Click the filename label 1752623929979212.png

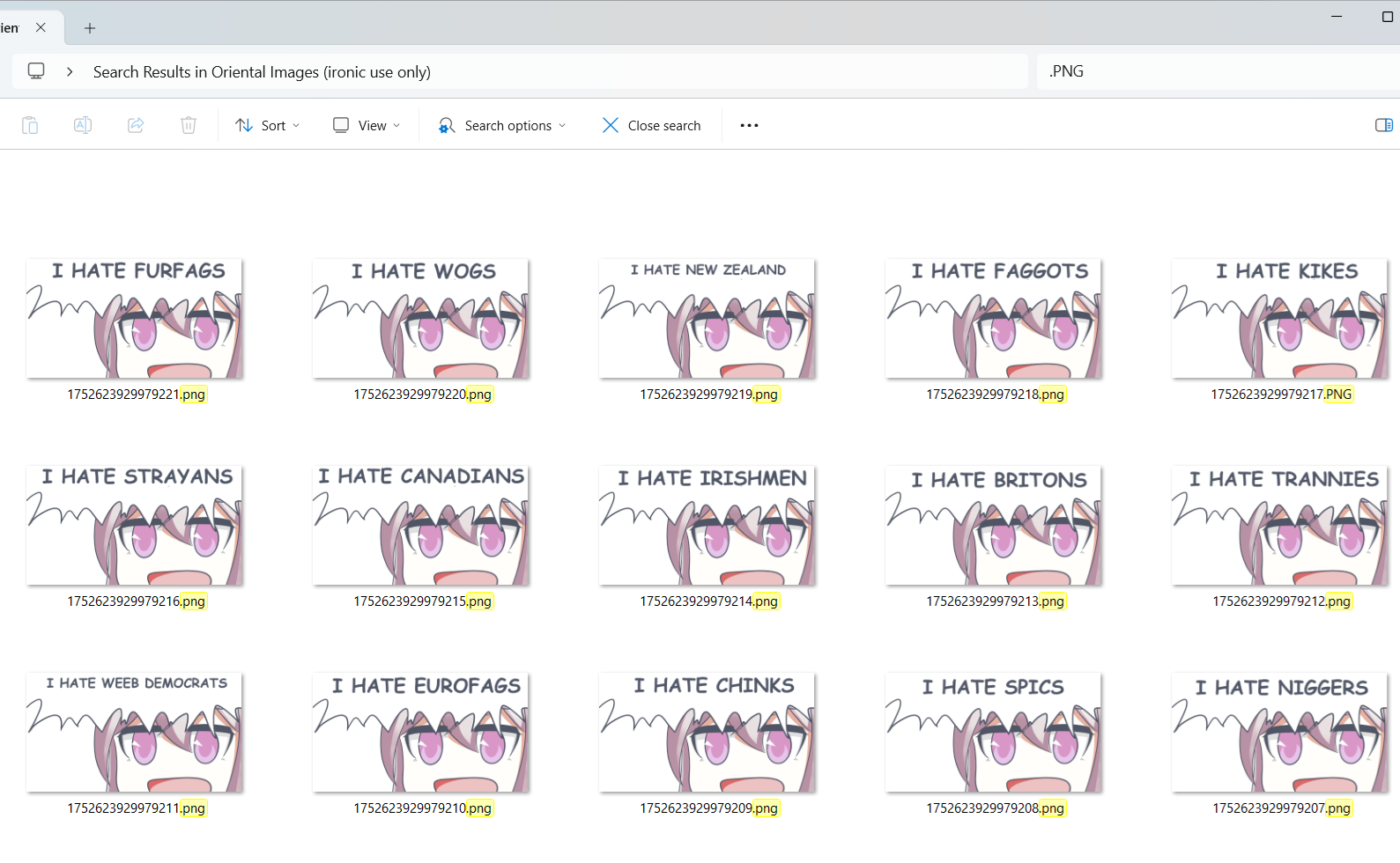pyautogui.click(x=1282, y=601)
